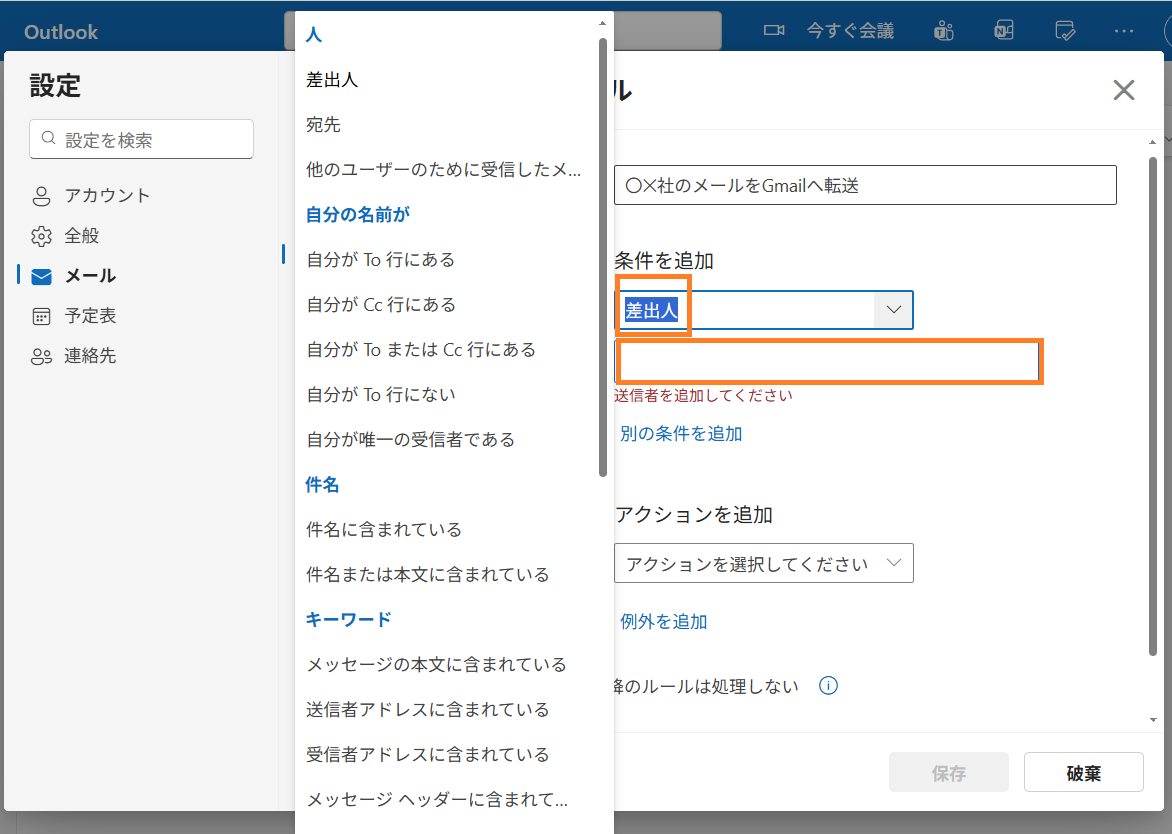Screen dimensions: 1172x834
Task: Click the 設定を検索 search box
Action: point(142,140)
